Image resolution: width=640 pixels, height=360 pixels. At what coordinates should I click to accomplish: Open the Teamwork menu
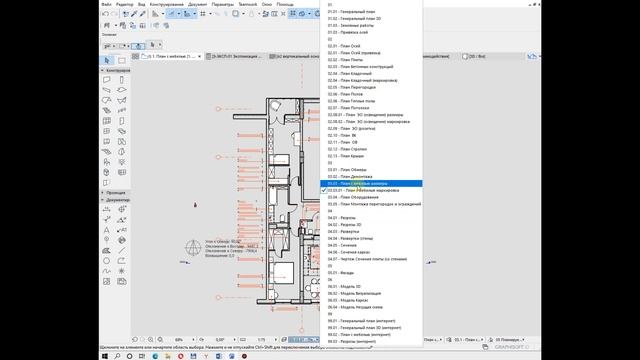pyautogui.click(x=248, y=4)
